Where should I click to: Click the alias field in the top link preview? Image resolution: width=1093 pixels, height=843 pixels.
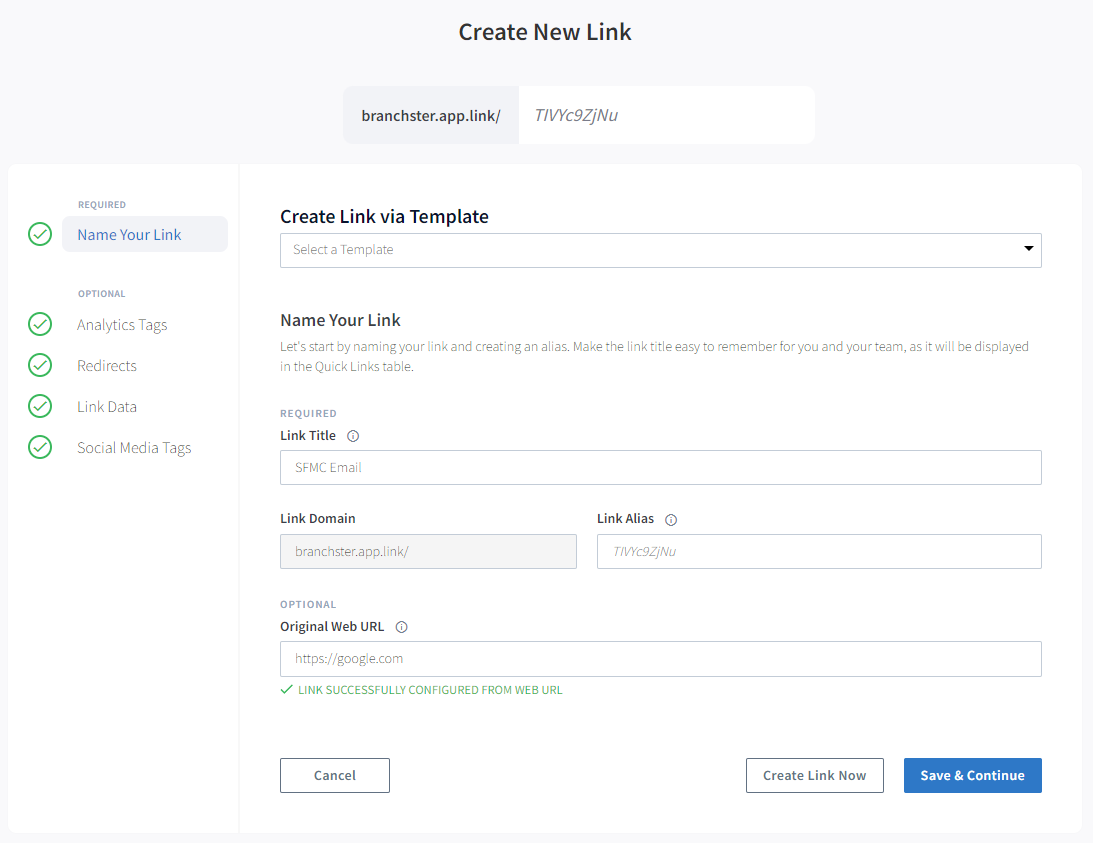(x=666, y=115)
